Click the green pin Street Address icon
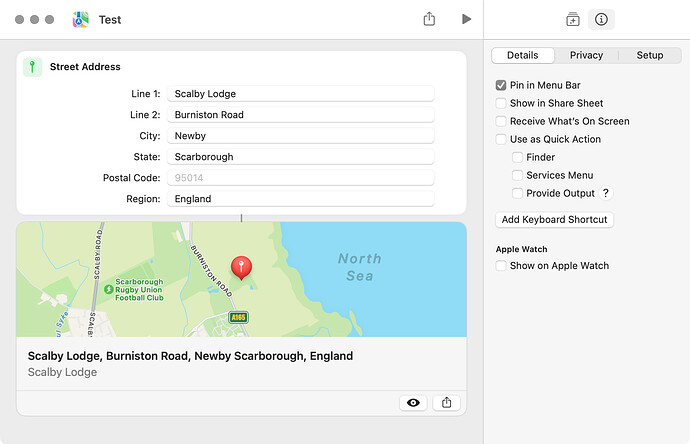690x444 pixels. point(32,67)
